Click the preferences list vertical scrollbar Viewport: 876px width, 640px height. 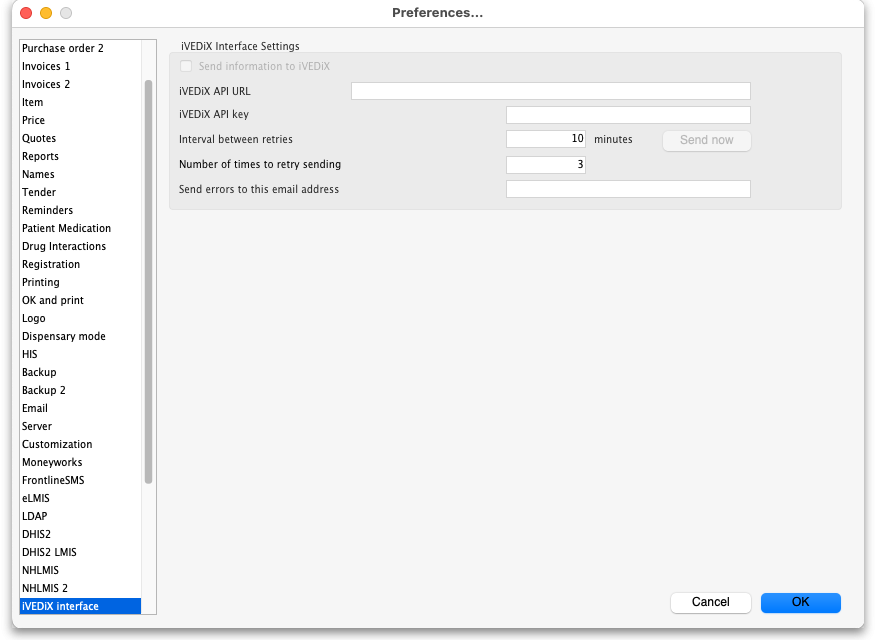[149, 280]
